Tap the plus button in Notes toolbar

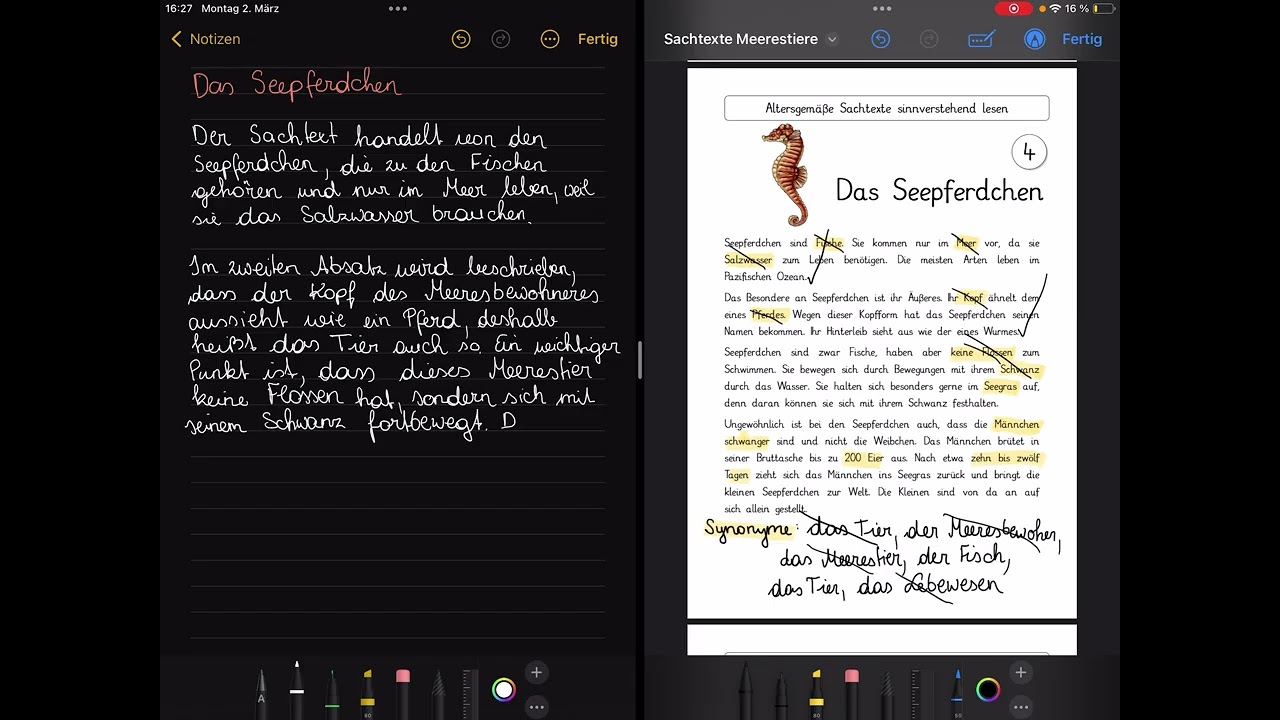tap(536, 673)
